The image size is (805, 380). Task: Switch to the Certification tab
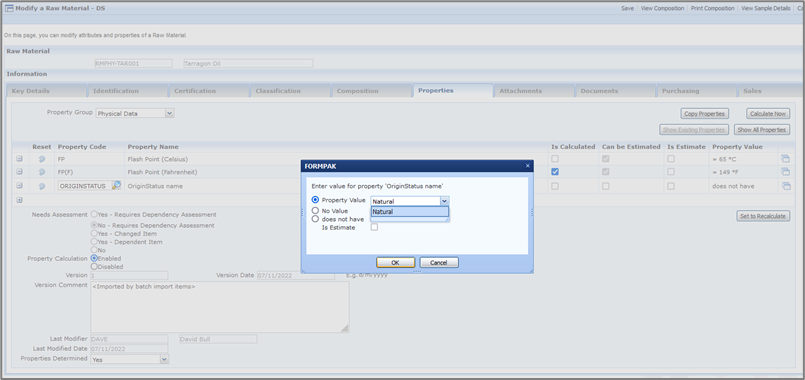pos(209,91)
